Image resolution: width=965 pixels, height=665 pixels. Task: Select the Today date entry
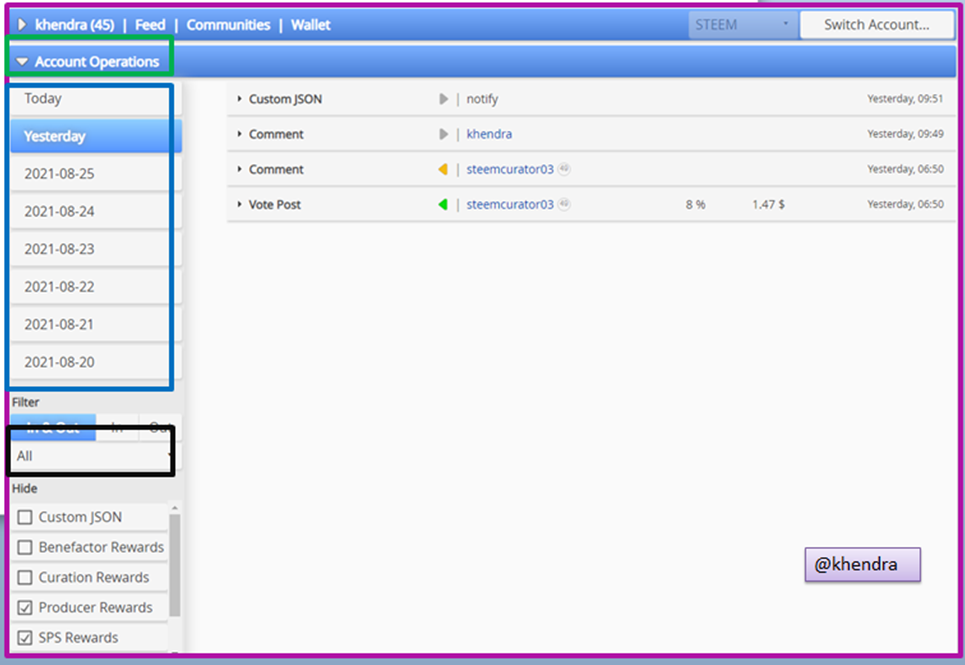coord(95,98)
